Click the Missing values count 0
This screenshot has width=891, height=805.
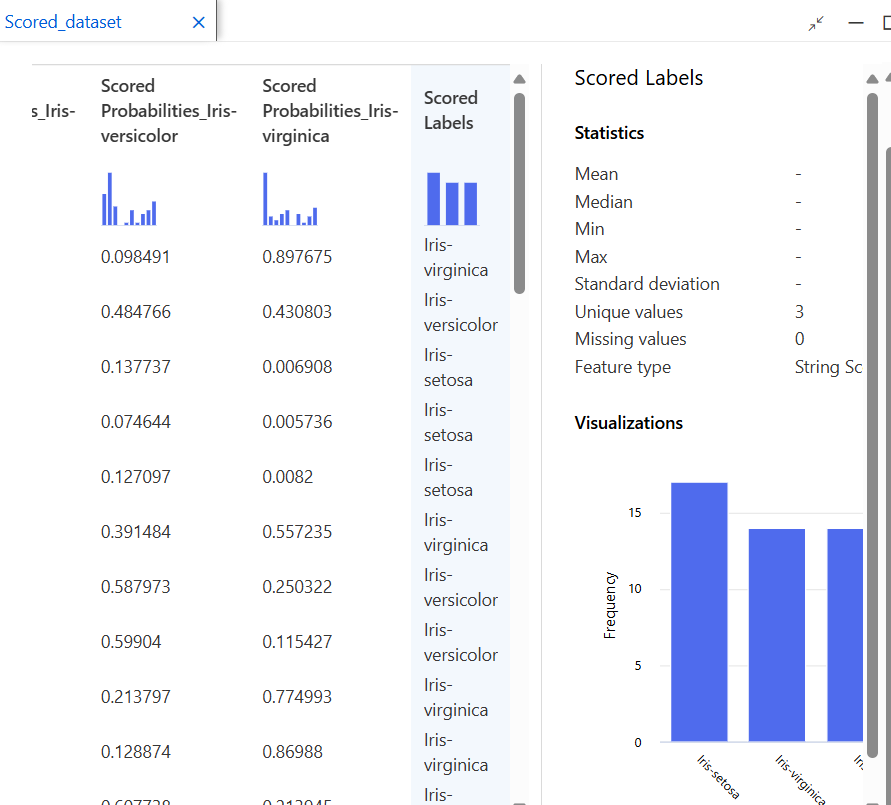click(799, 339)
